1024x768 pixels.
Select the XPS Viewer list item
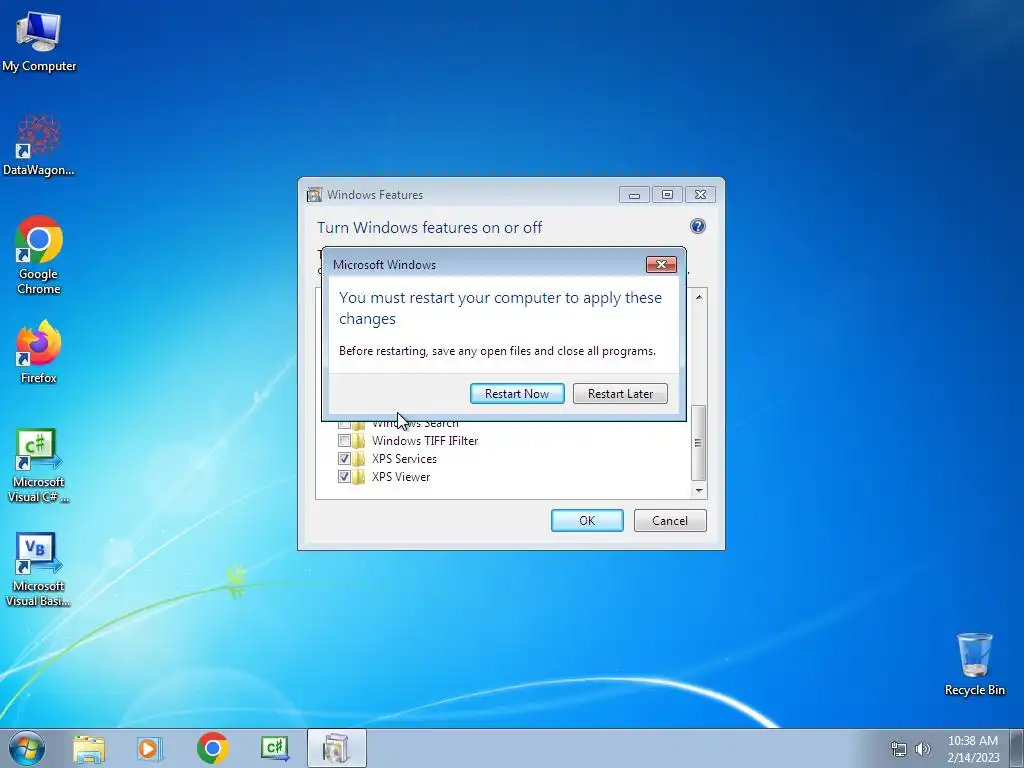tap(401, 477)
